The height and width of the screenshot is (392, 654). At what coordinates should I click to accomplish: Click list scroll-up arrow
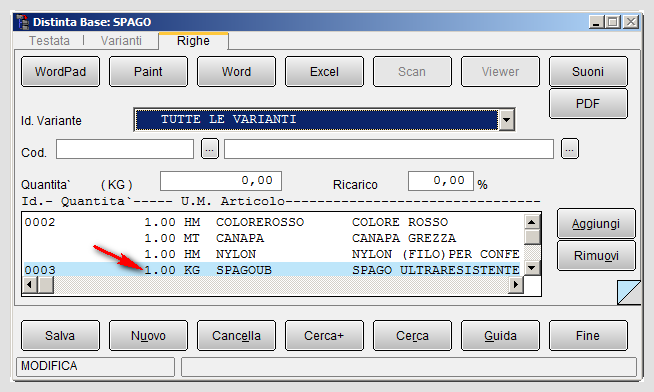point(531,222)
